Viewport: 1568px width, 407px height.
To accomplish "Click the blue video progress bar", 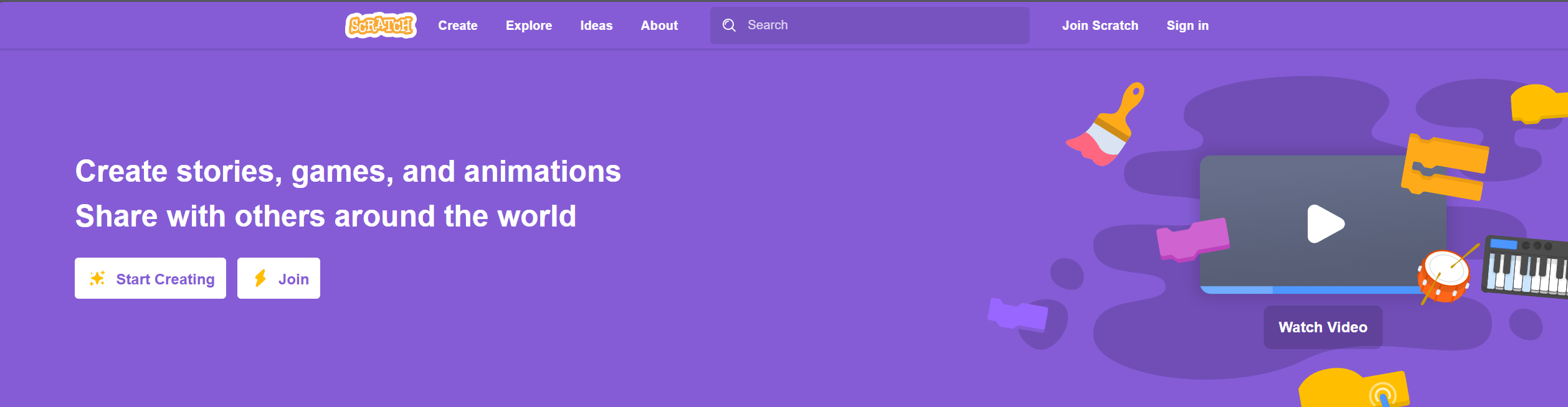I will 1308,290.
